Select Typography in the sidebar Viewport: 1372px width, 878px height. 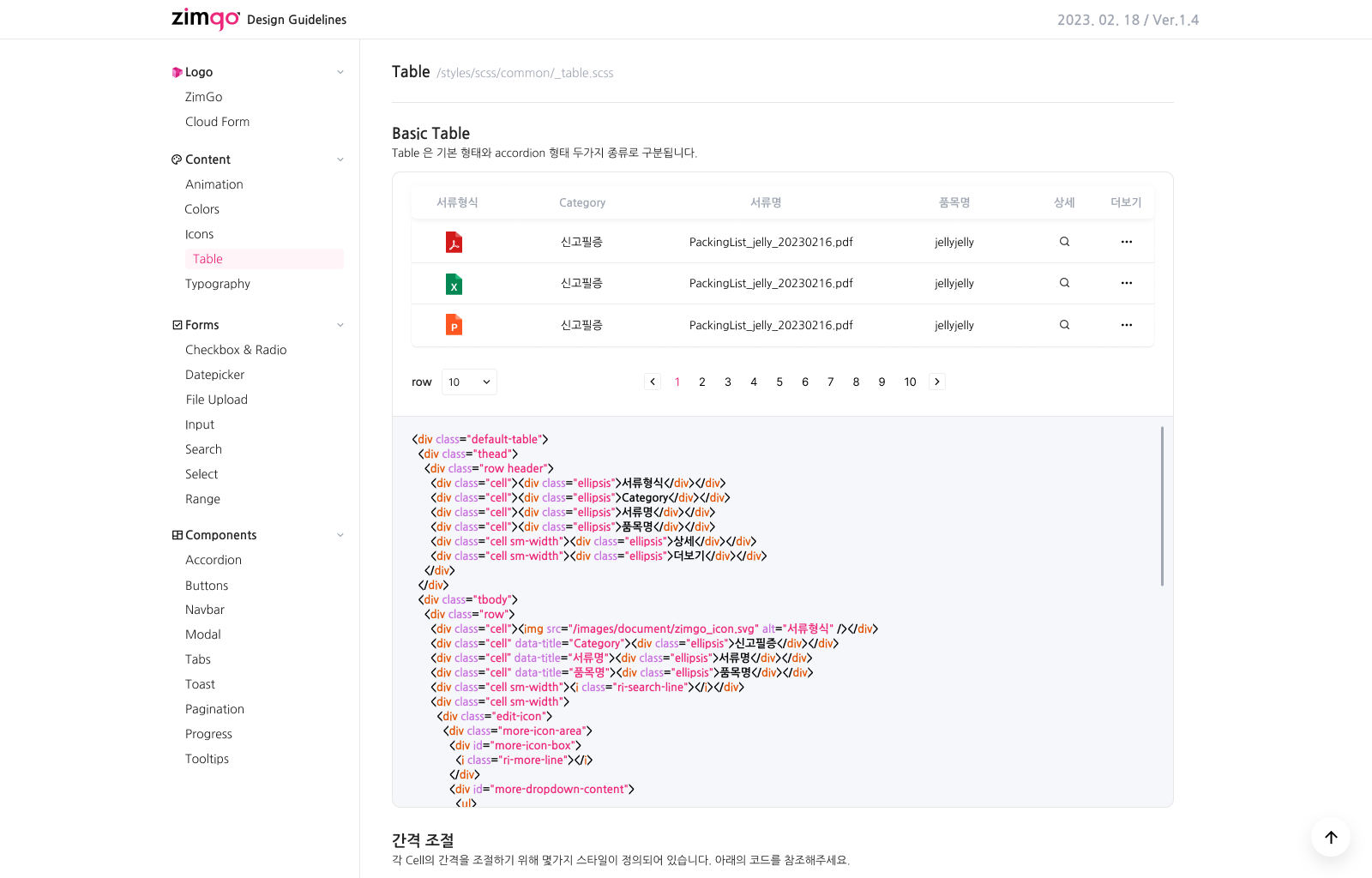[x=218, y=284]
